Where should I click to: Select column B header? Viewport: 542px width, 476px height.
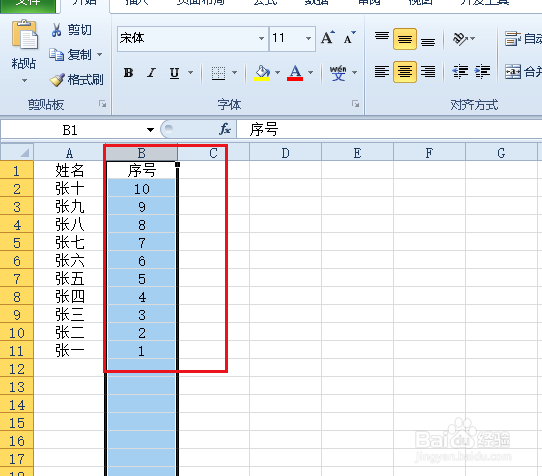point(141,152)
